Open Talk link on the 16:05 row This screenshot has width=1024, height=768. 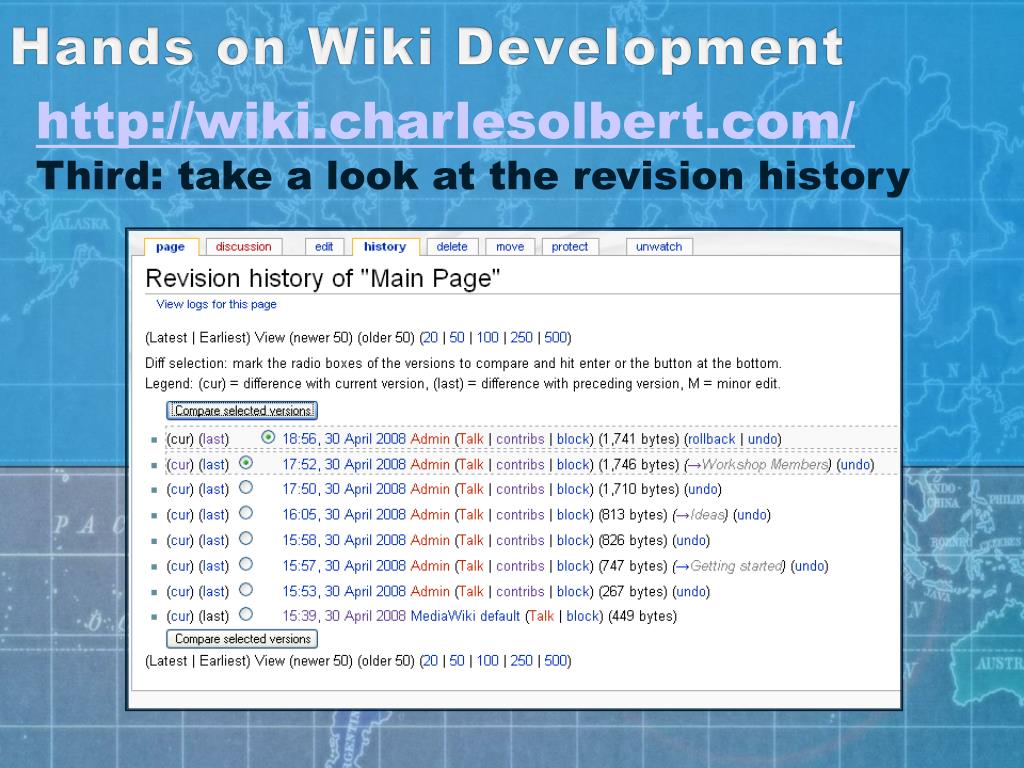click(471, 515)
